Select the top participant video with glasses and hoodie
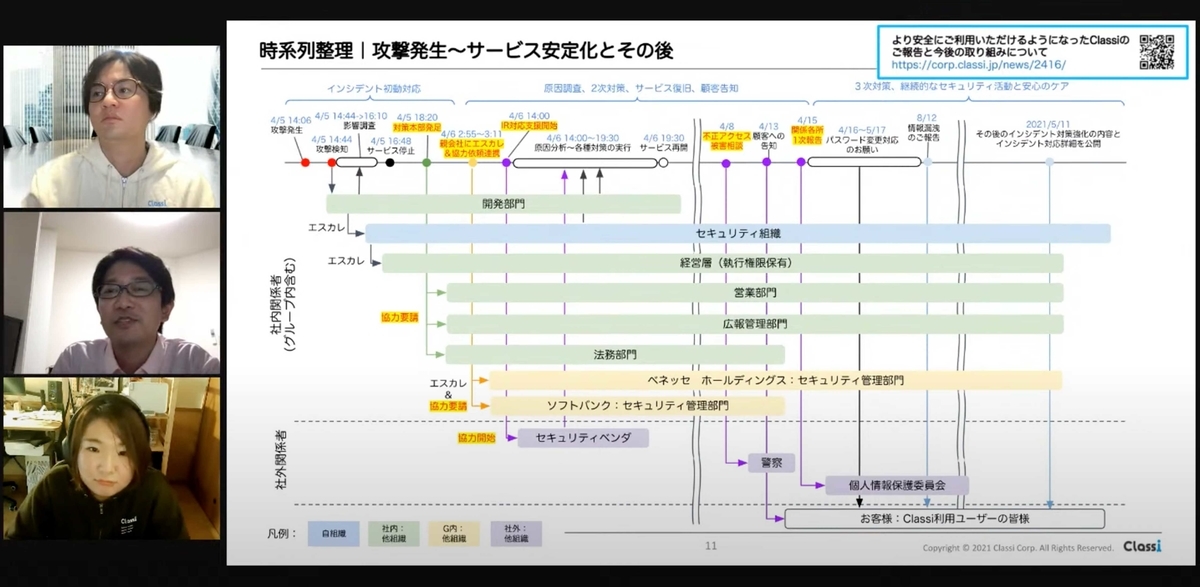 point(111,126)
